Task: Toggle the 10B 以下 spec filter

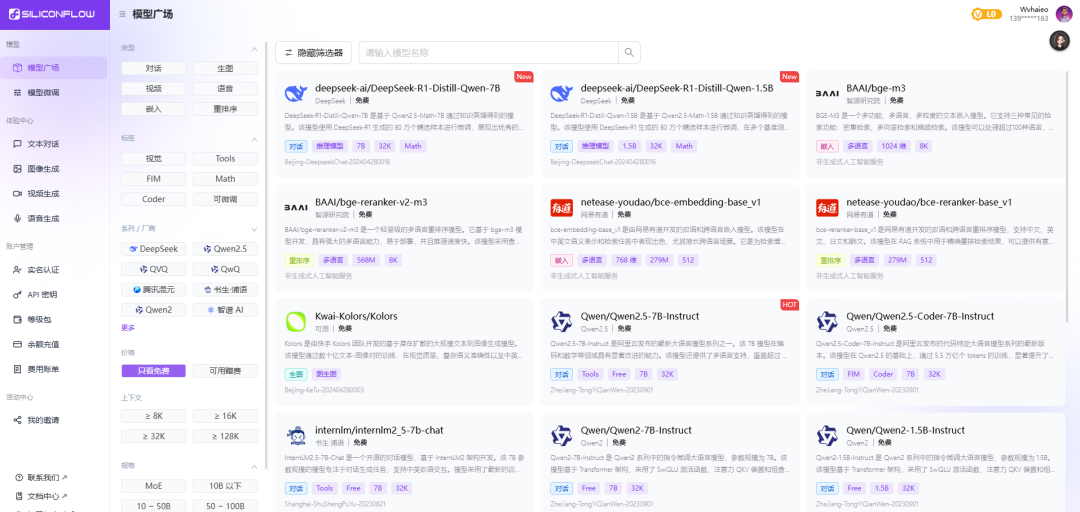Action: [x=225, y=486]
